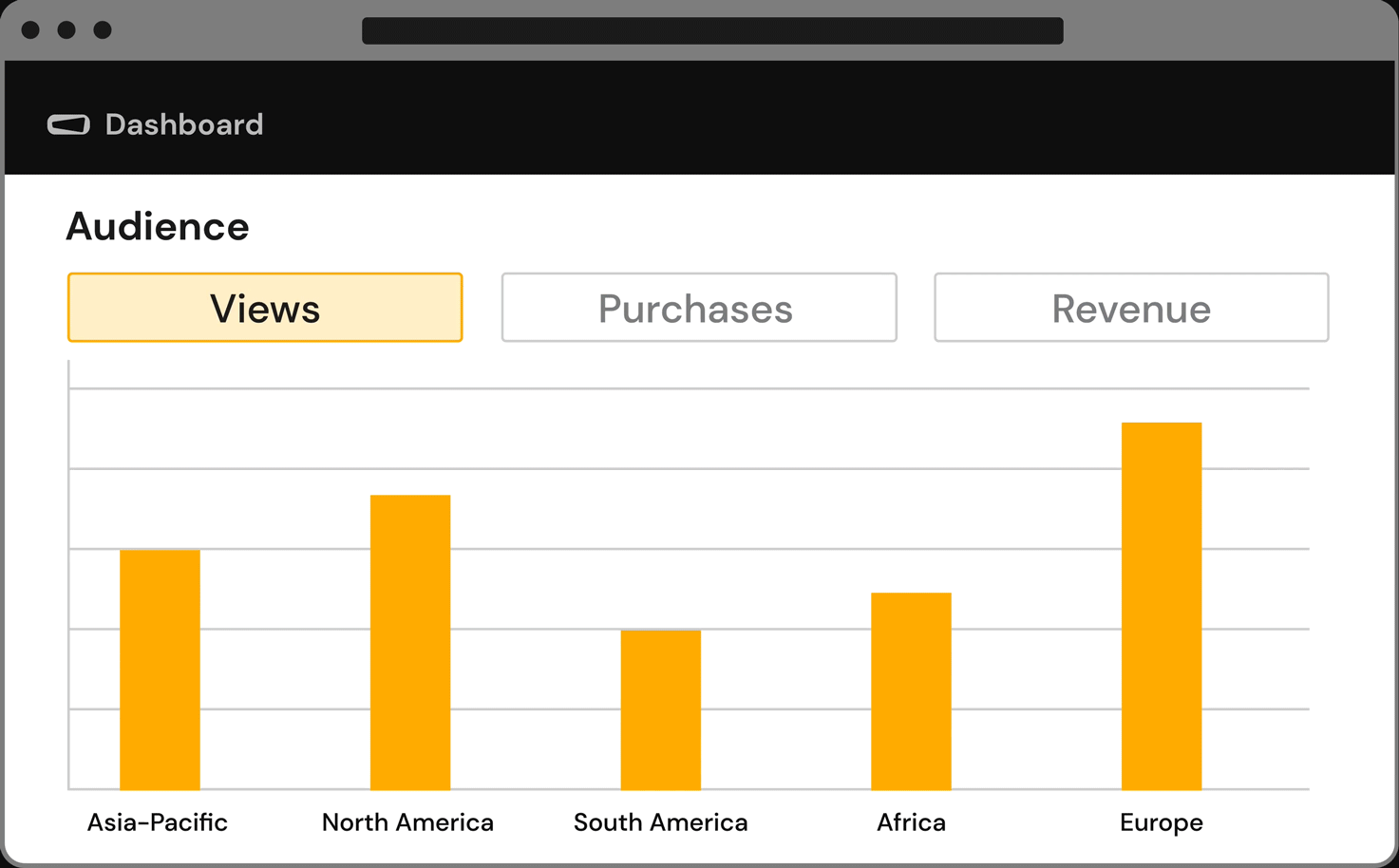1399x868 pixels.
Task: Click the Dashboard title text
Action: pos(183,124)
